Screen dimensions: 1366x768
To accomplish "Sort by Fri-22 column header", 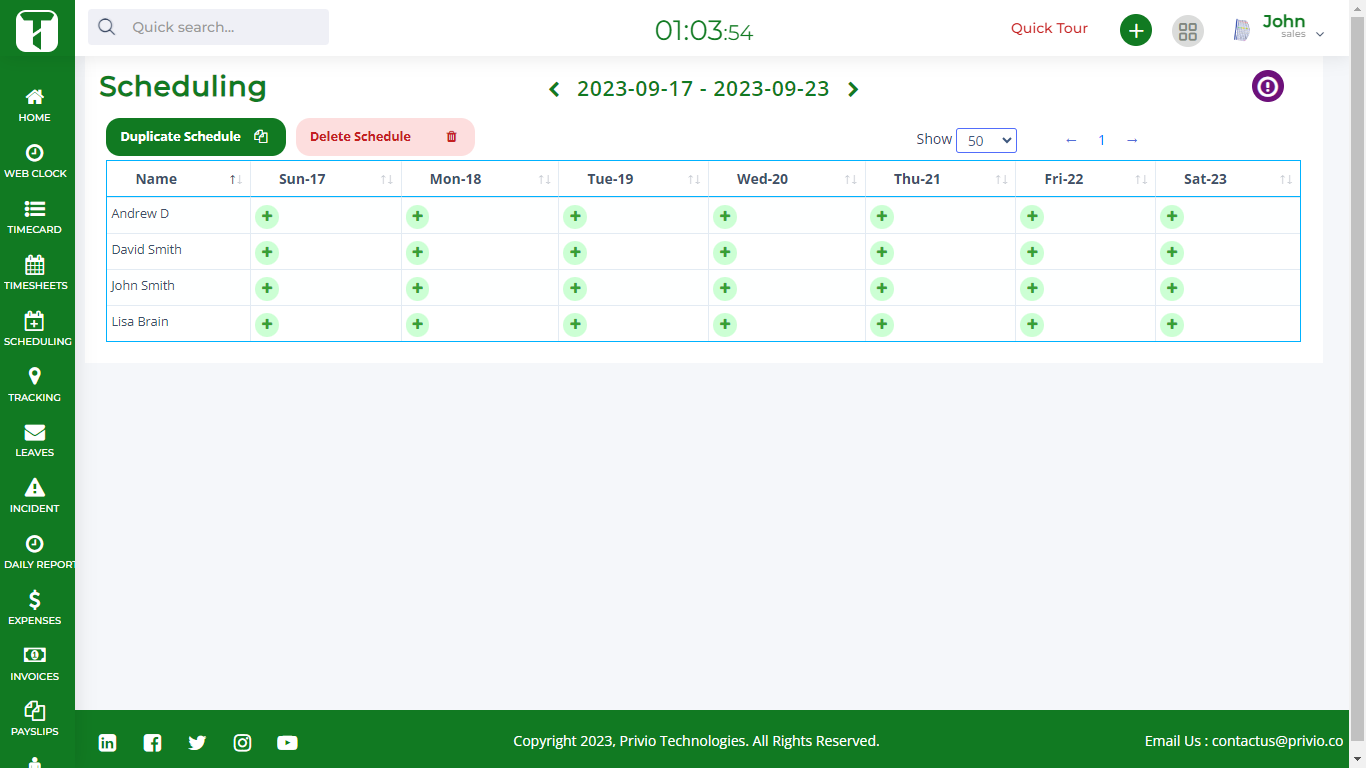I will 1086,179.
